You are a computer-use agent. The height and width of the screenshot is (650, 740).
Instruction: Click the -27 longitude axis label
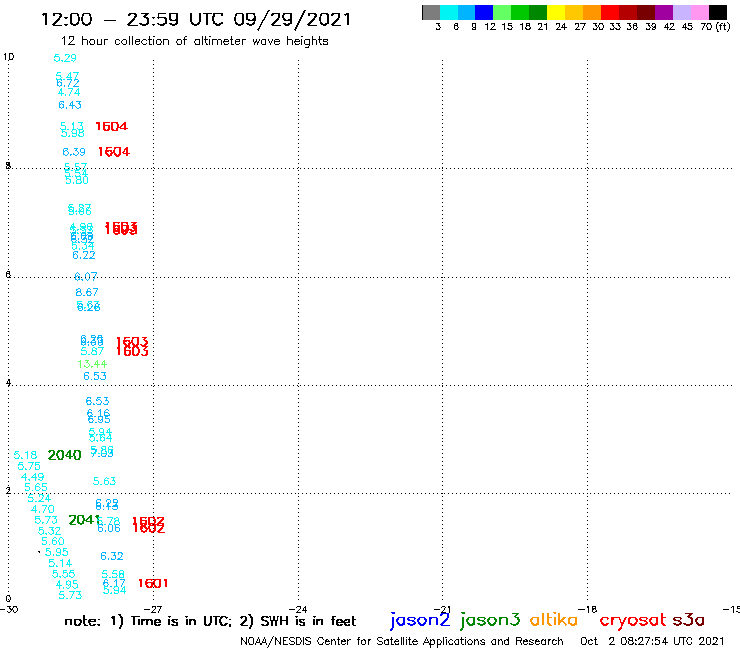[153, 609]
